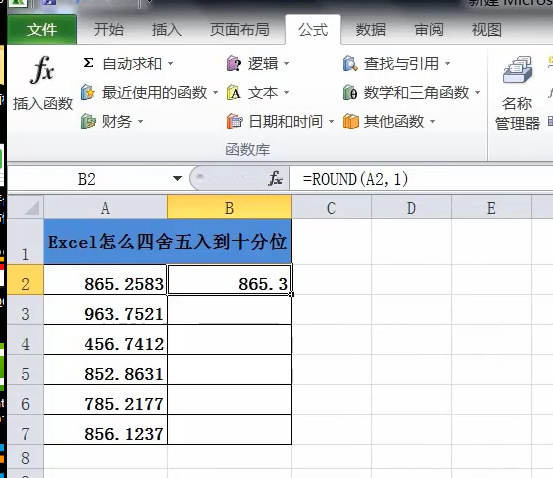Open the Name Manager (名称管理器)
This screenshot has width=553, height=478.
coord(517,93)
